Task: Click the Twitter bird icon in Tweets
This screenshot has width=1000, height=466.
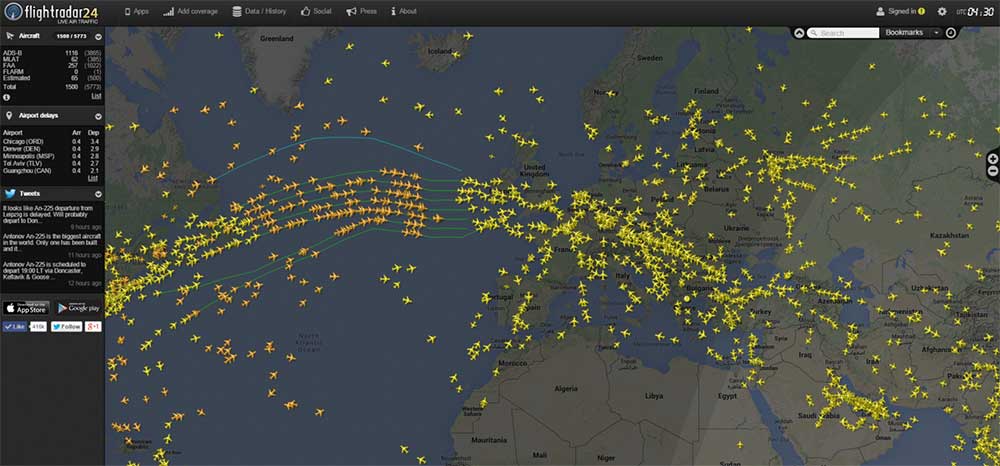Action: [10, 193]
